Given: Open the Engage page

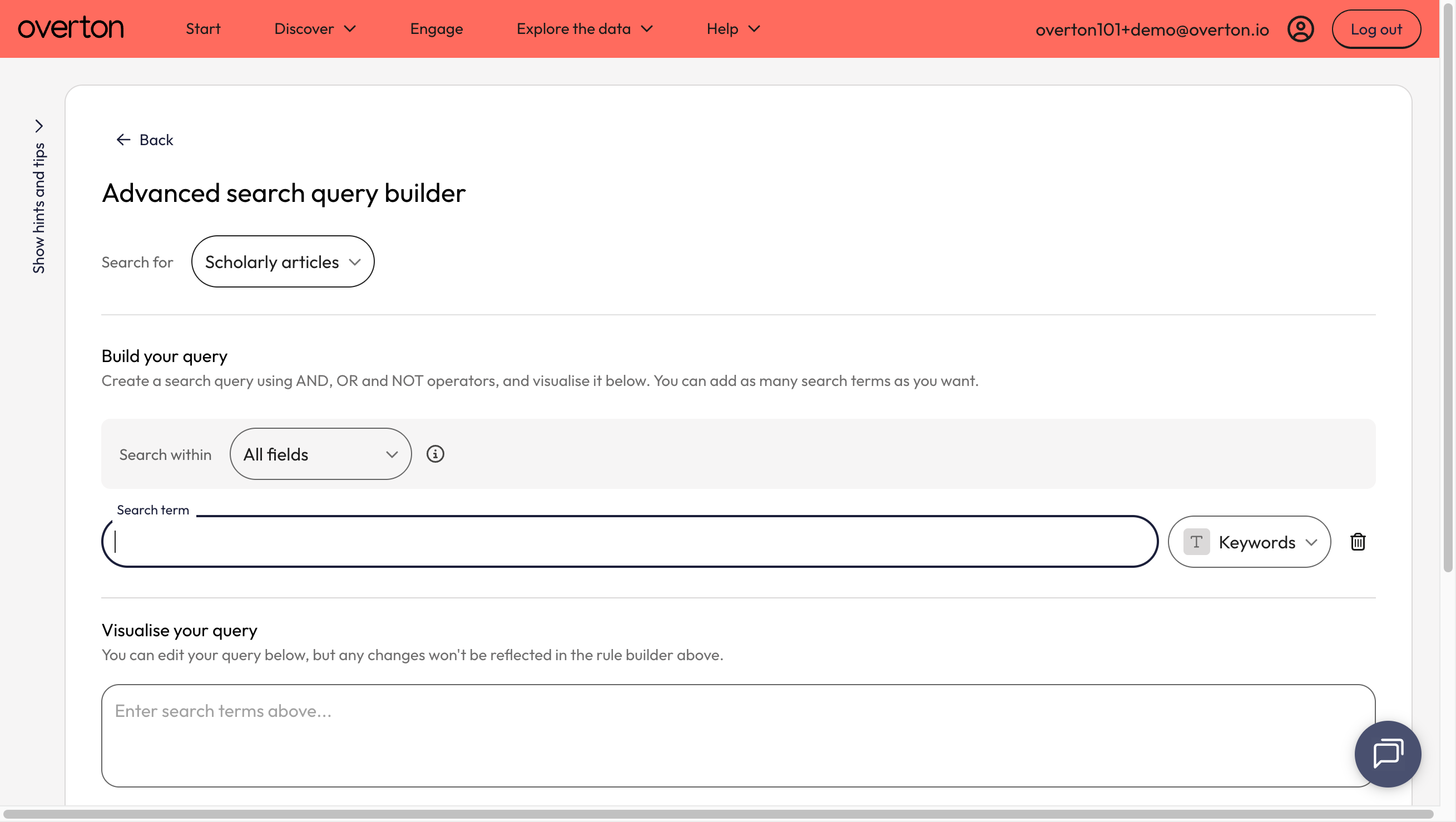Looking at the screenshot, I should point(437,29).
